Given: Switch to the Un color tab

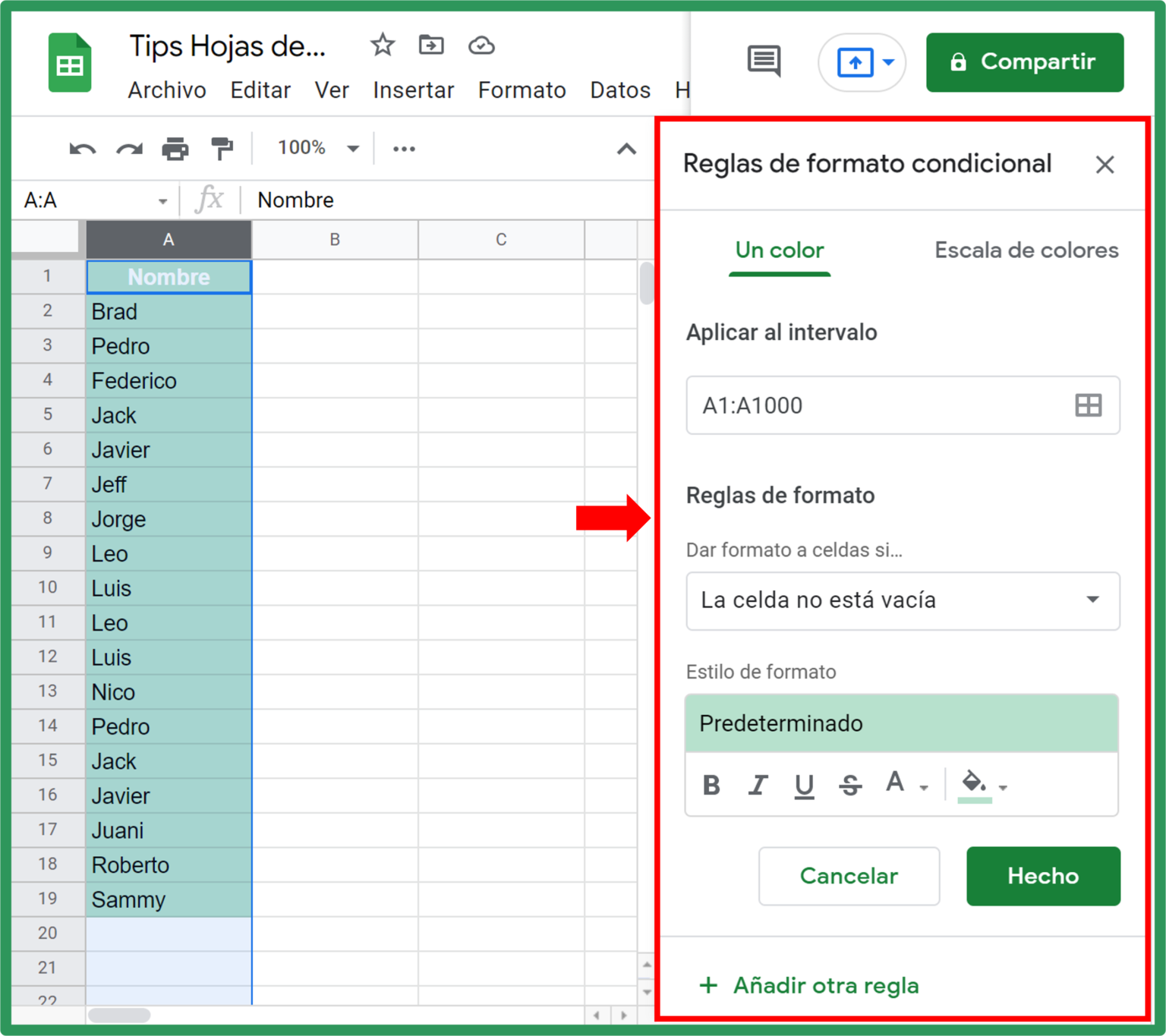Looking at the screenshot, I should pyautogui.click(x=780, y=250).
